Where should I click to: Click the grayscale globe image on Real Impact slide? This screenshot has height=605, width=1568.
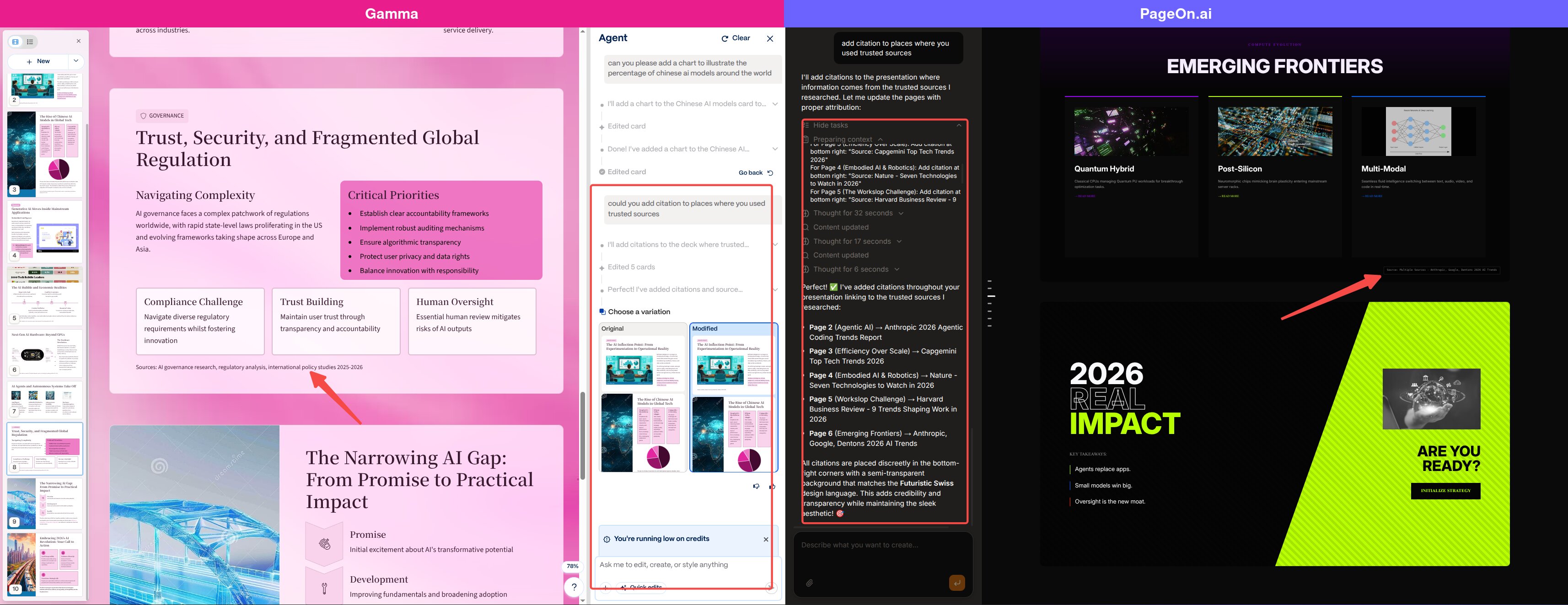click(1432, 399)
